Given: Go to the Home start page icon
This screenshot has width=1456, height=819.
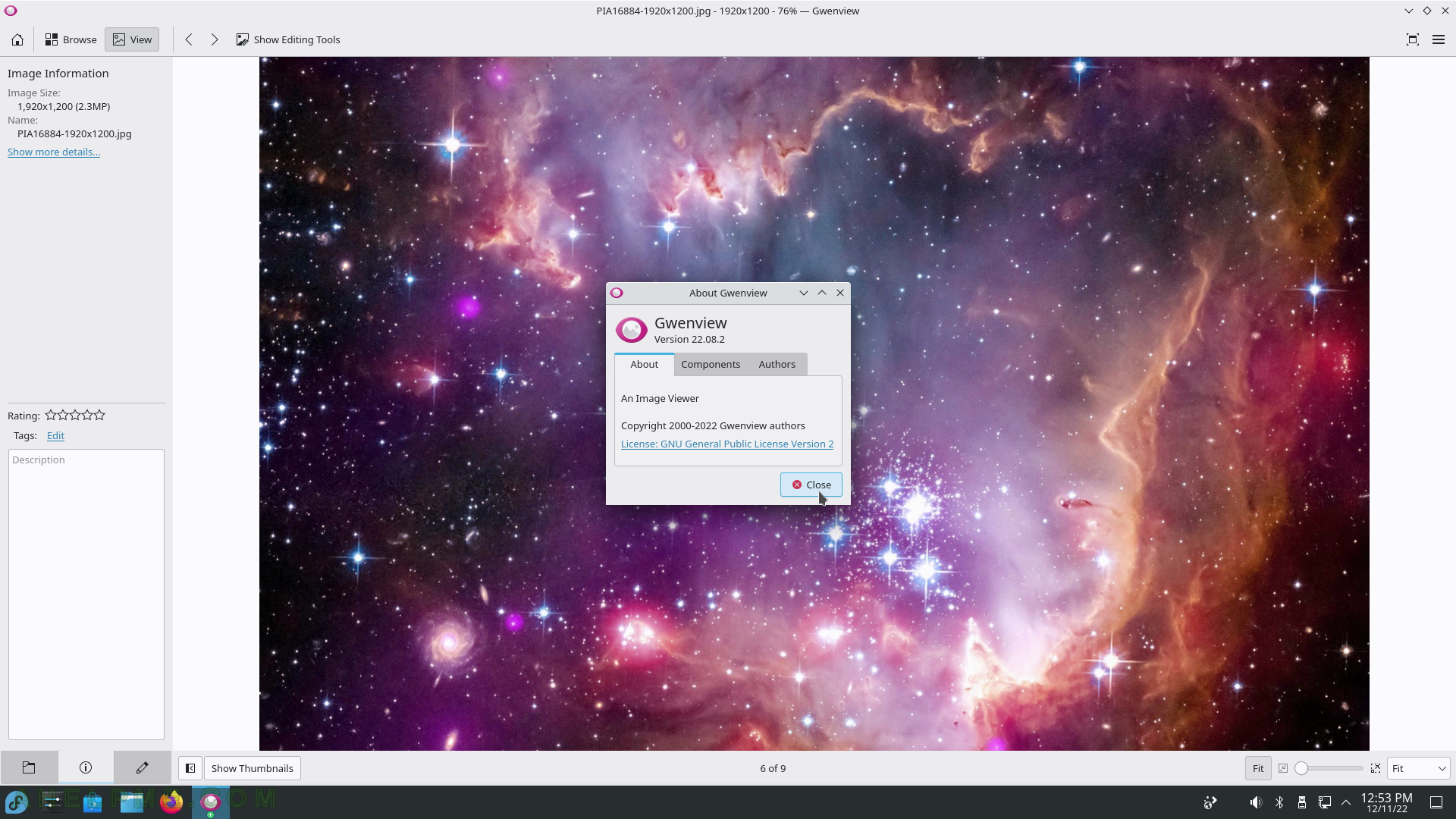Looking at the screenshot, I should [17, 39].
